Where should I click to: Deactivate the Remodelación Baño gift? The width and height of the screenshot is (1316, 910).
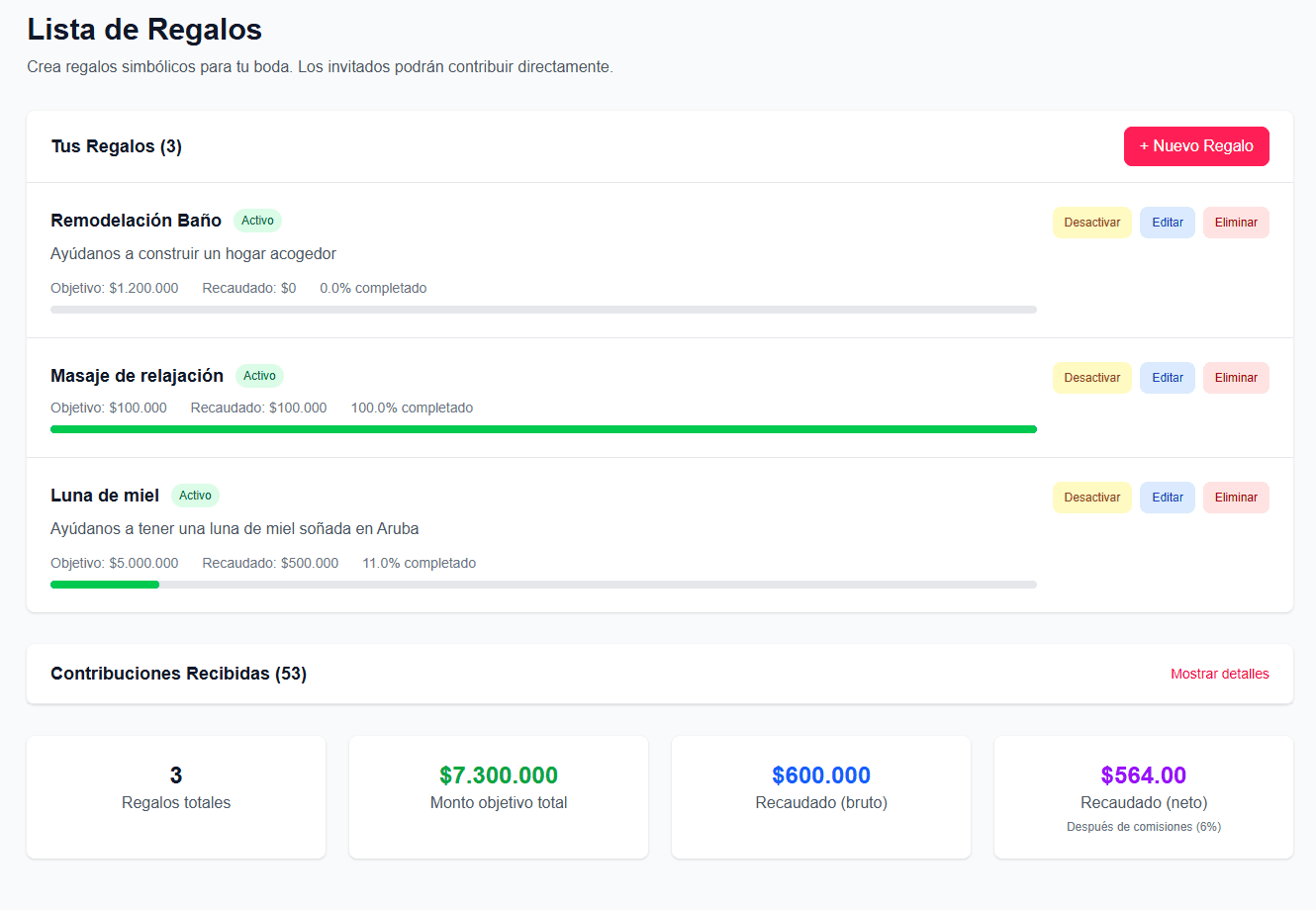pyautogui.click(x=1091, y=223)
